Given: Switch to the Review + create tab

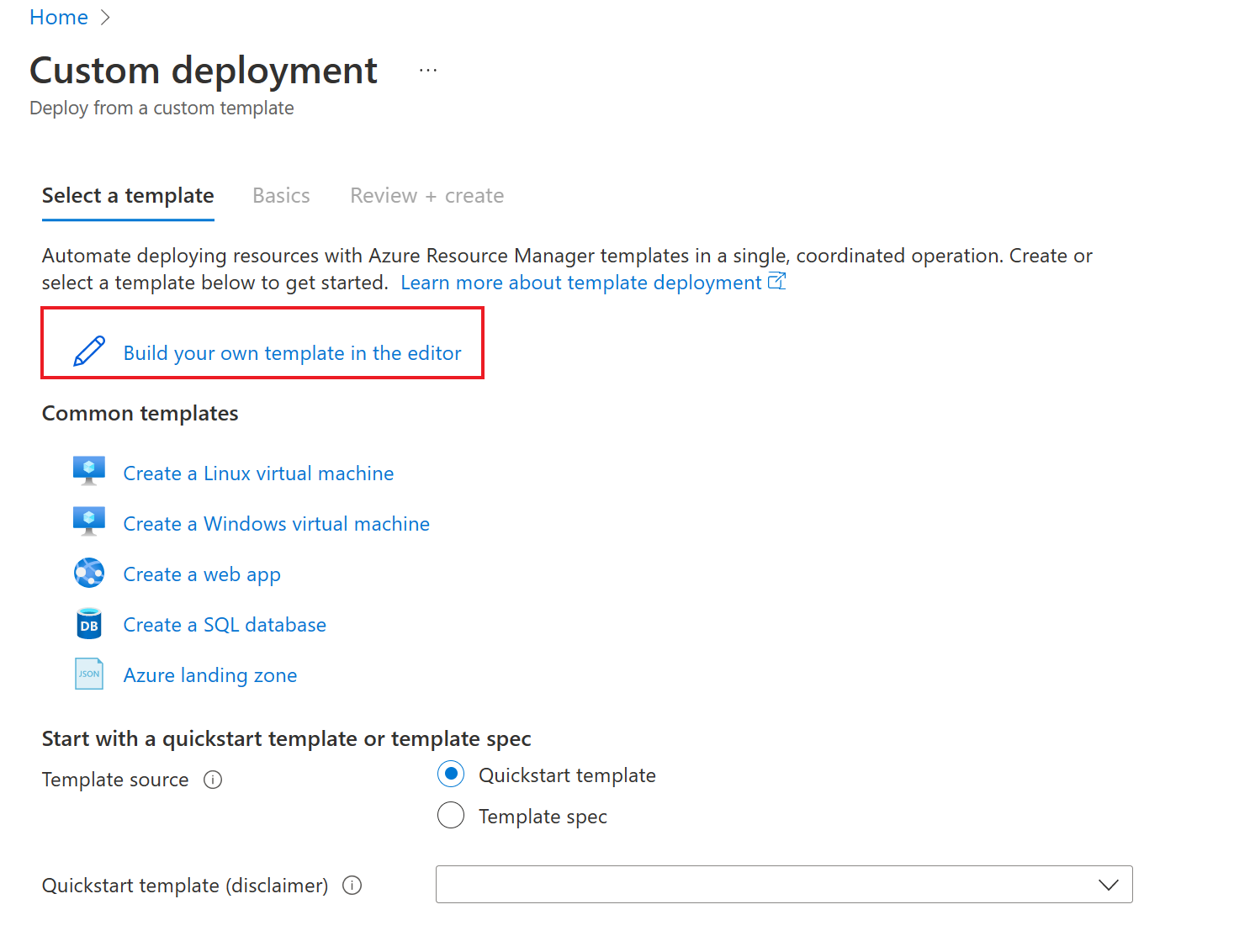Looking at the screenshot, I should pos(426,195).
